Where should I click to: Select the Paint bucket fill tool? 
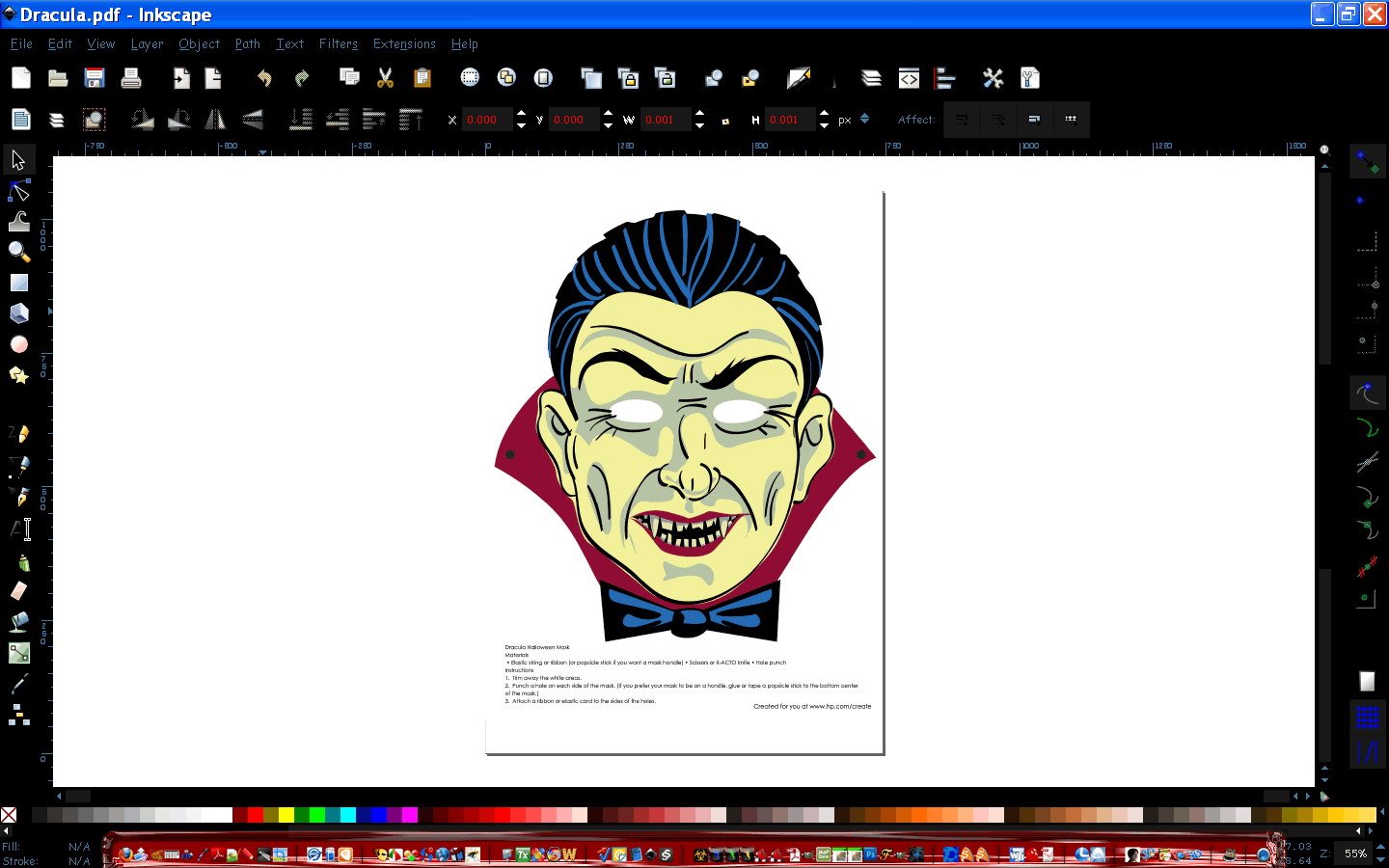pyautogui.click(x=19, y=621)
